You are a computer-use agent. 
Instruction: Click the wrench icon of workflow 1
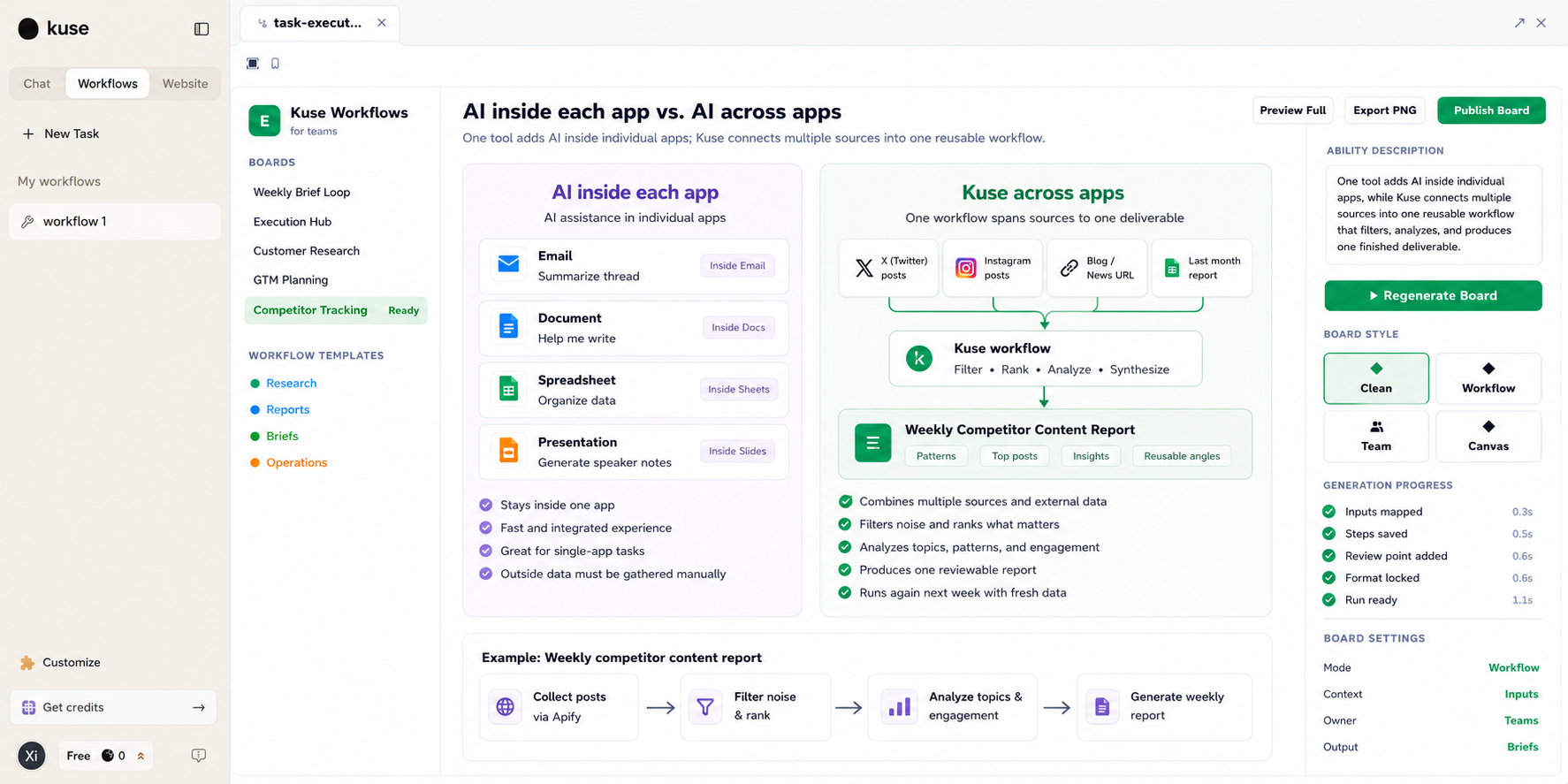click(x=27, y=222)
